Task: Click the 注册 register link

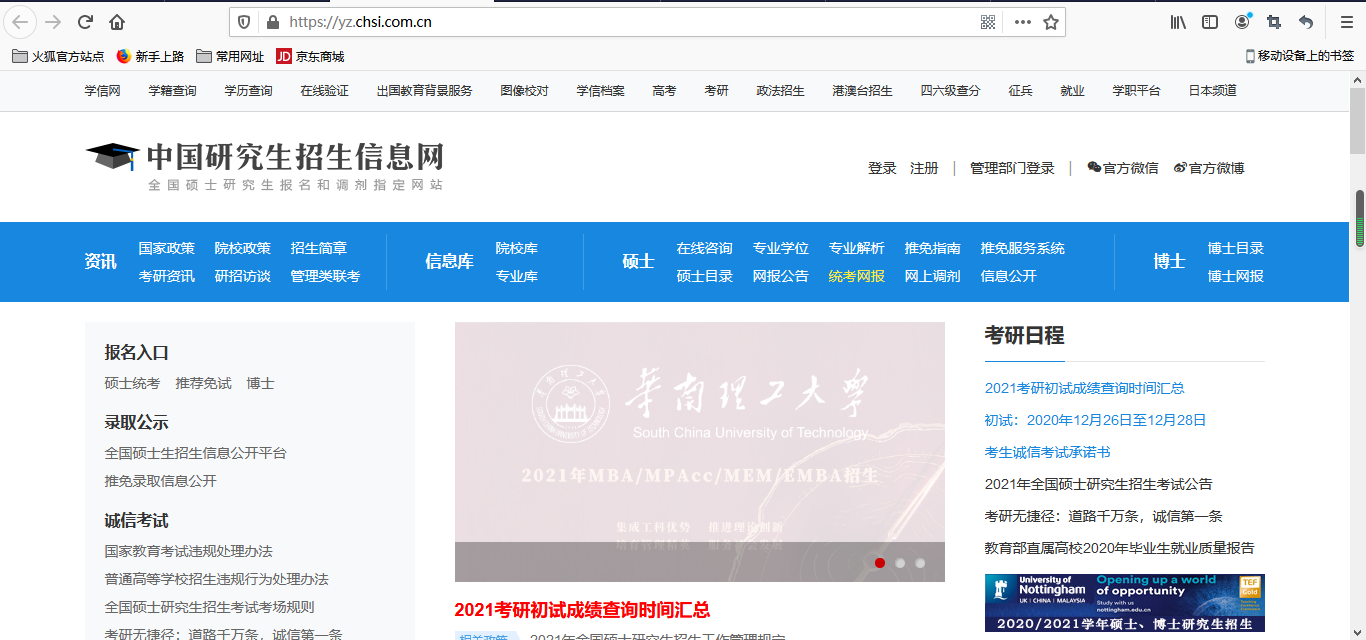Action: (x=924, y=168)
